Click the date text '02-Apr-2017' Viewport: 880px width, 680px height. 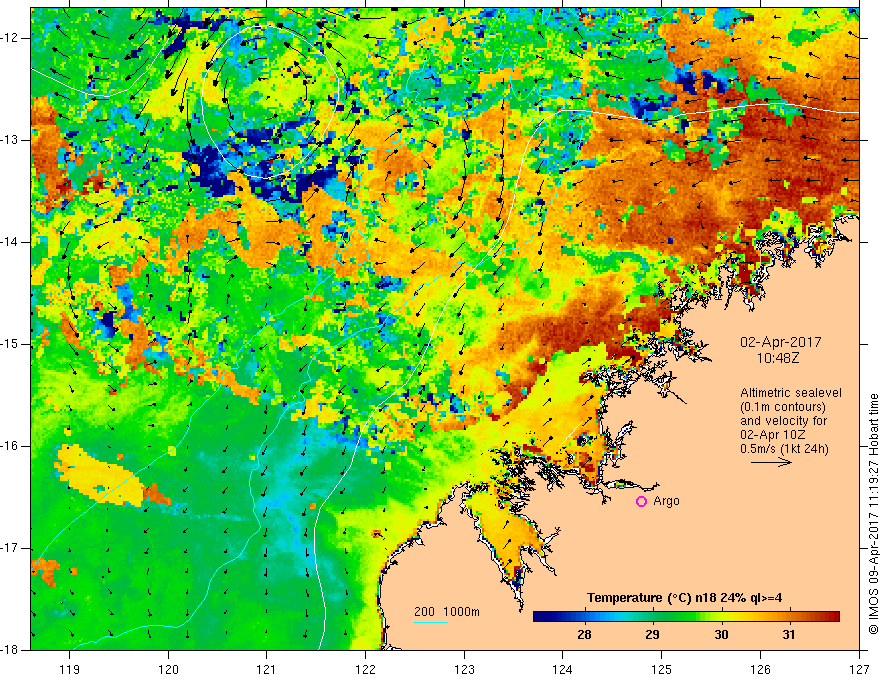pos(781,342)
